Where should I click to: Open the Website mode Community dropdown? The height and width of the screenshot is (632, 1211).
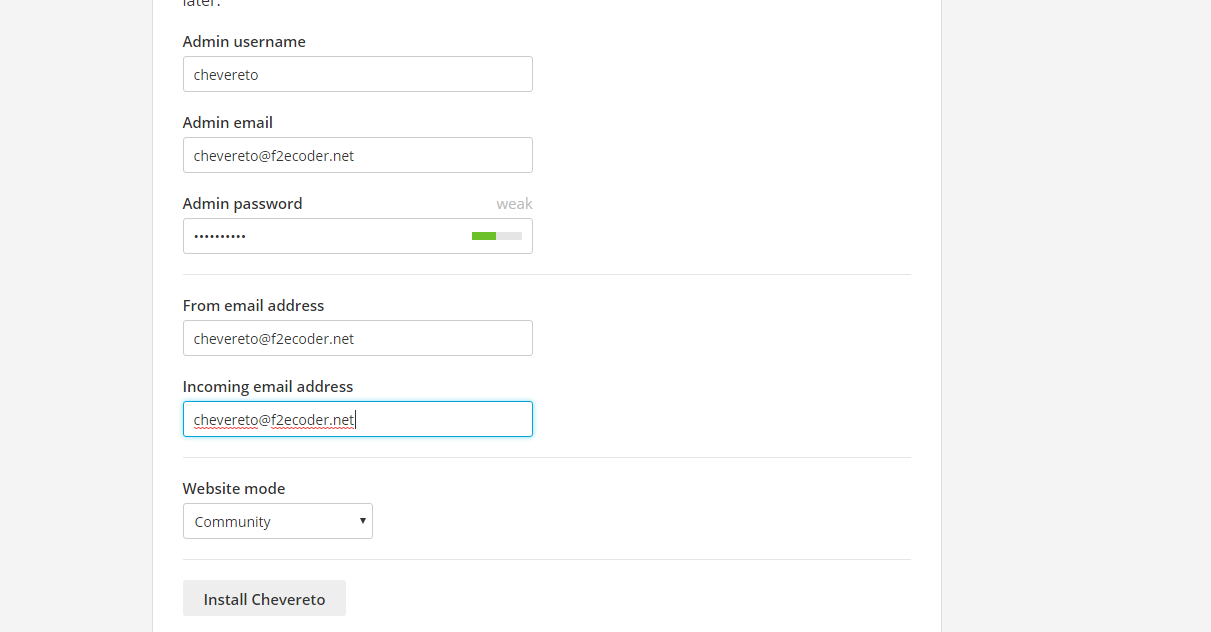(x=277, y=521)
